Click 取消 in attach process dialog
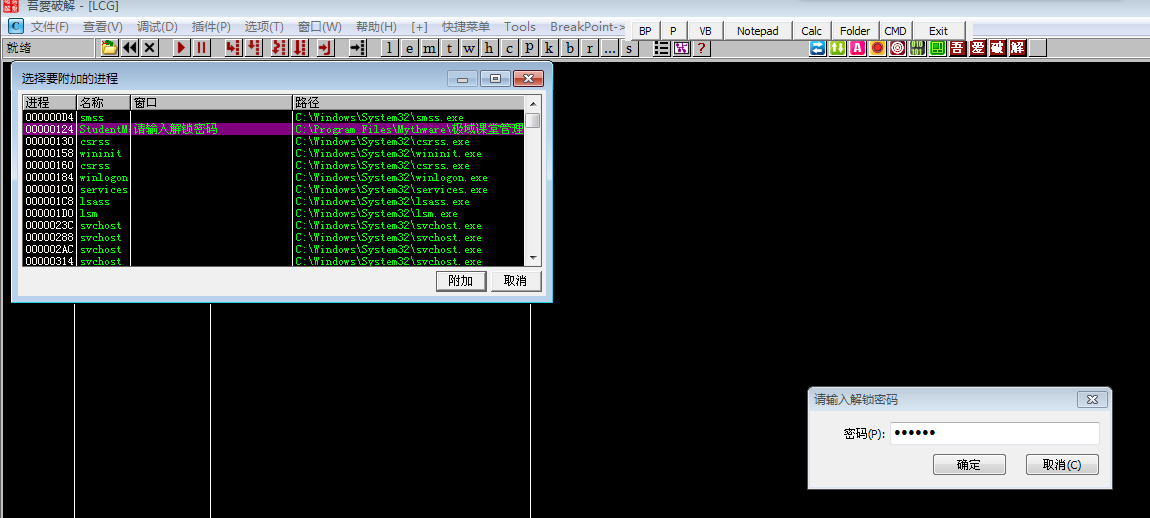 click(x=516, y=281)
